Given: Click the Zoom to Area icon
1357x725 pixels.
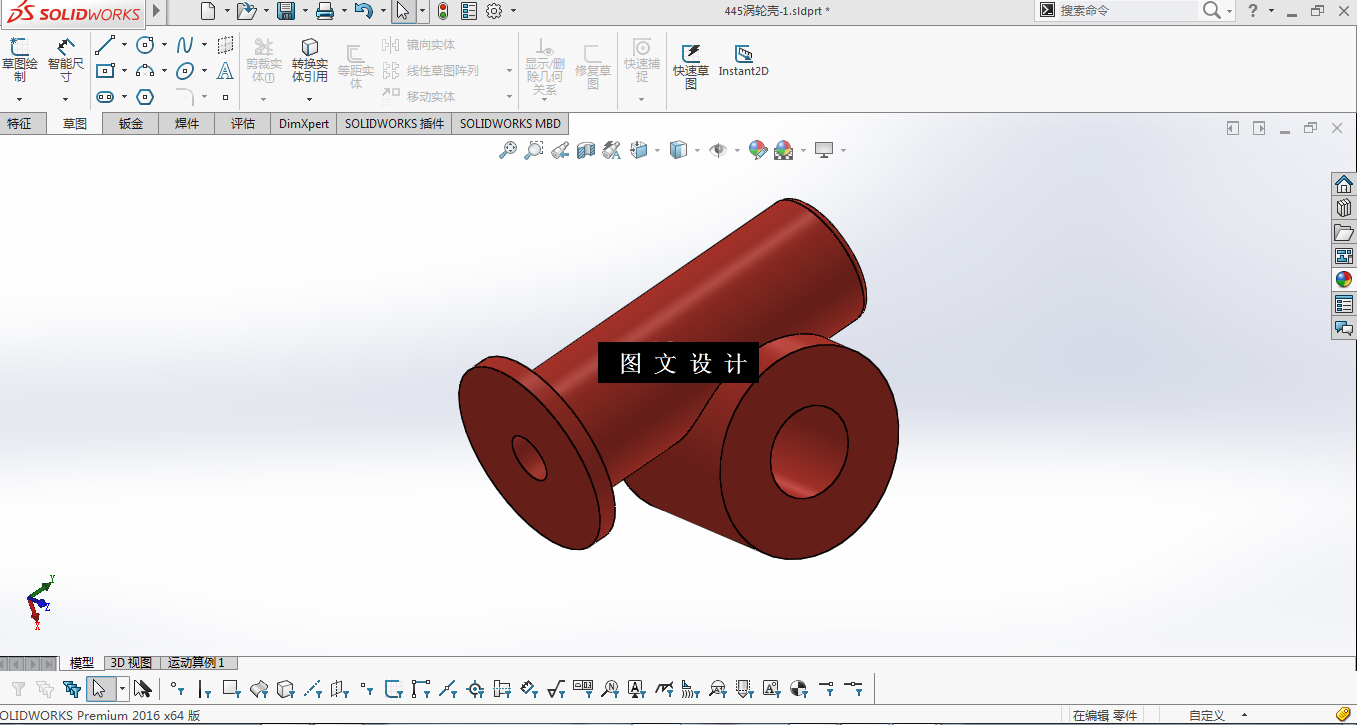Looking at the screenshot, I should (x=534, y=150).
